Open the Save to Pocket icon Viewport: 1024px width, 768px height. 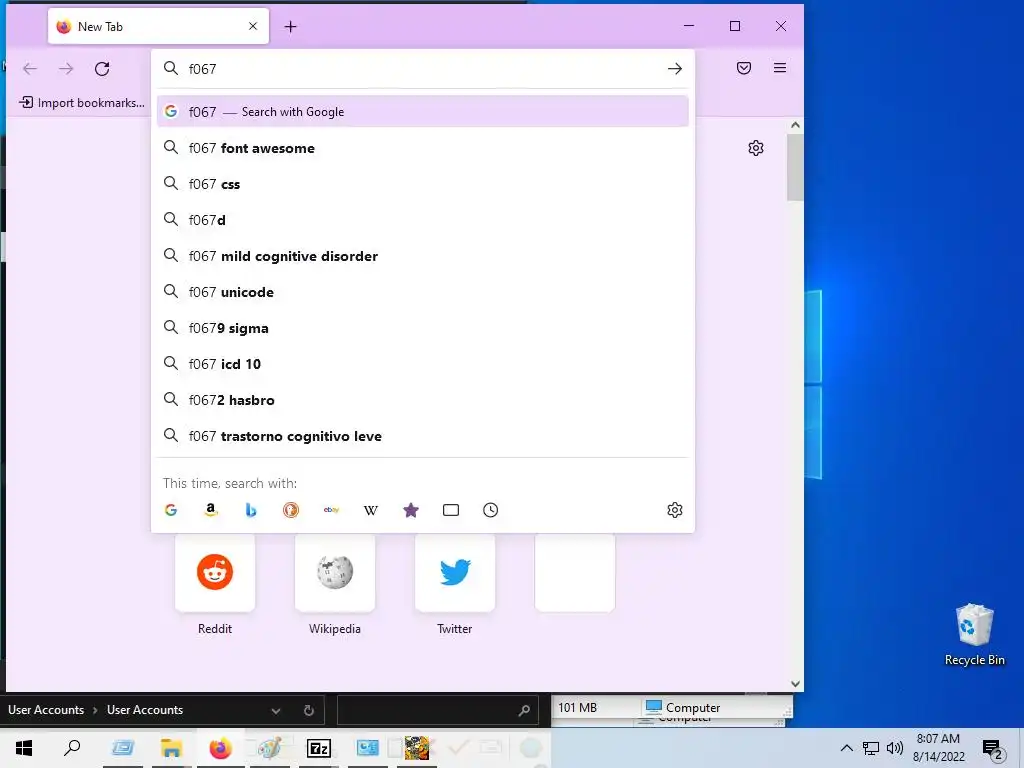[x=744, y=68]
